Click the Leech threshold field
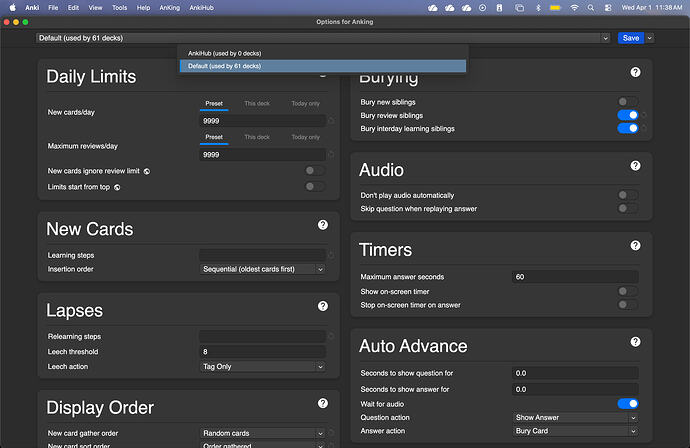Screen dimensions: 690x448 263,352
